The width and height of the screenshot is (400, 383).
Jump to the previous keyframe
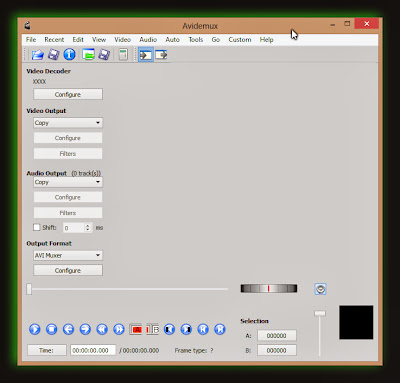click(x=102, y=329)
